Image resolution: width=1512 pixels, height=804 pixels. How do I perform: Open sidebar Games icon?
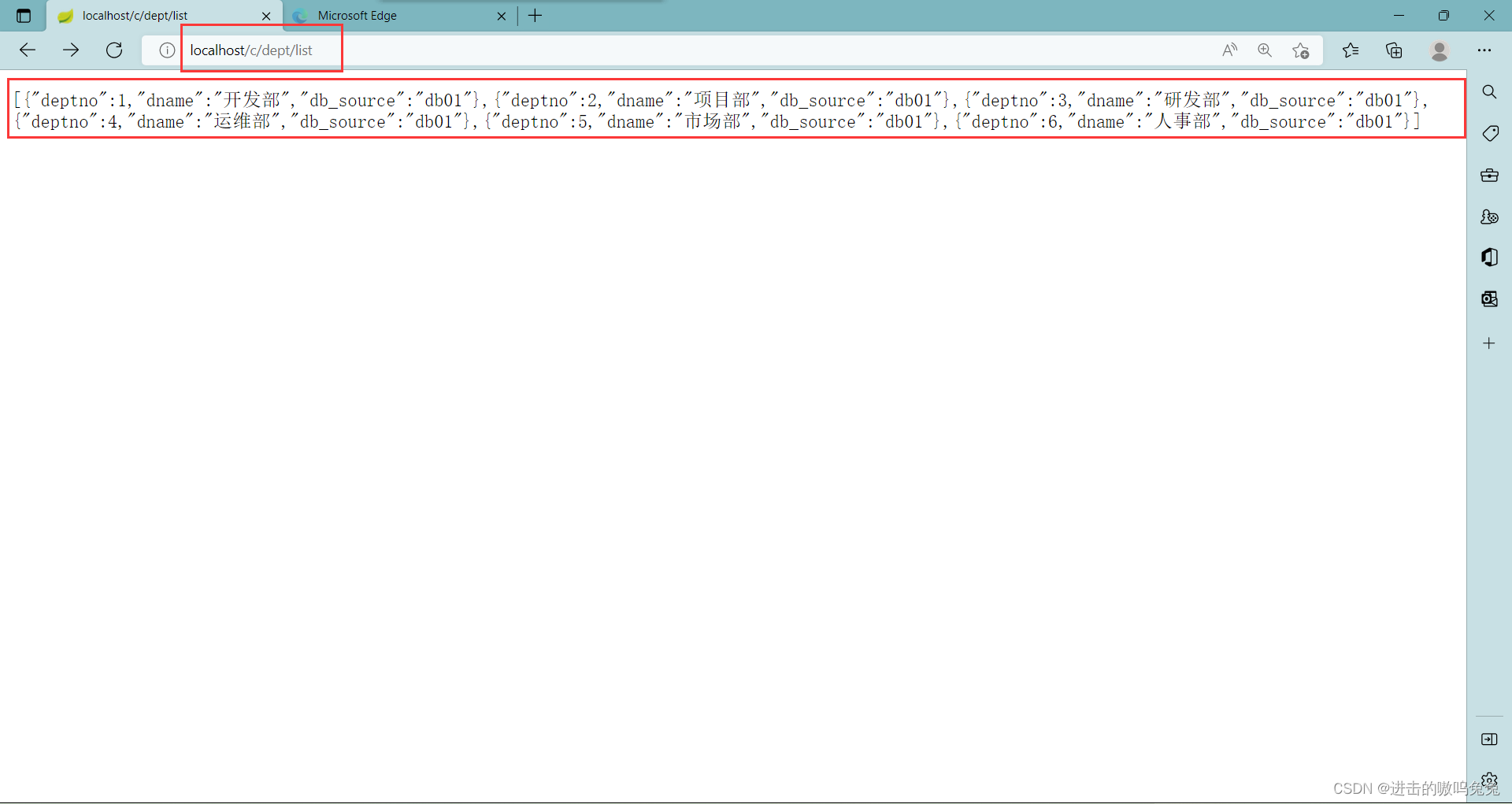(1489, 217)
